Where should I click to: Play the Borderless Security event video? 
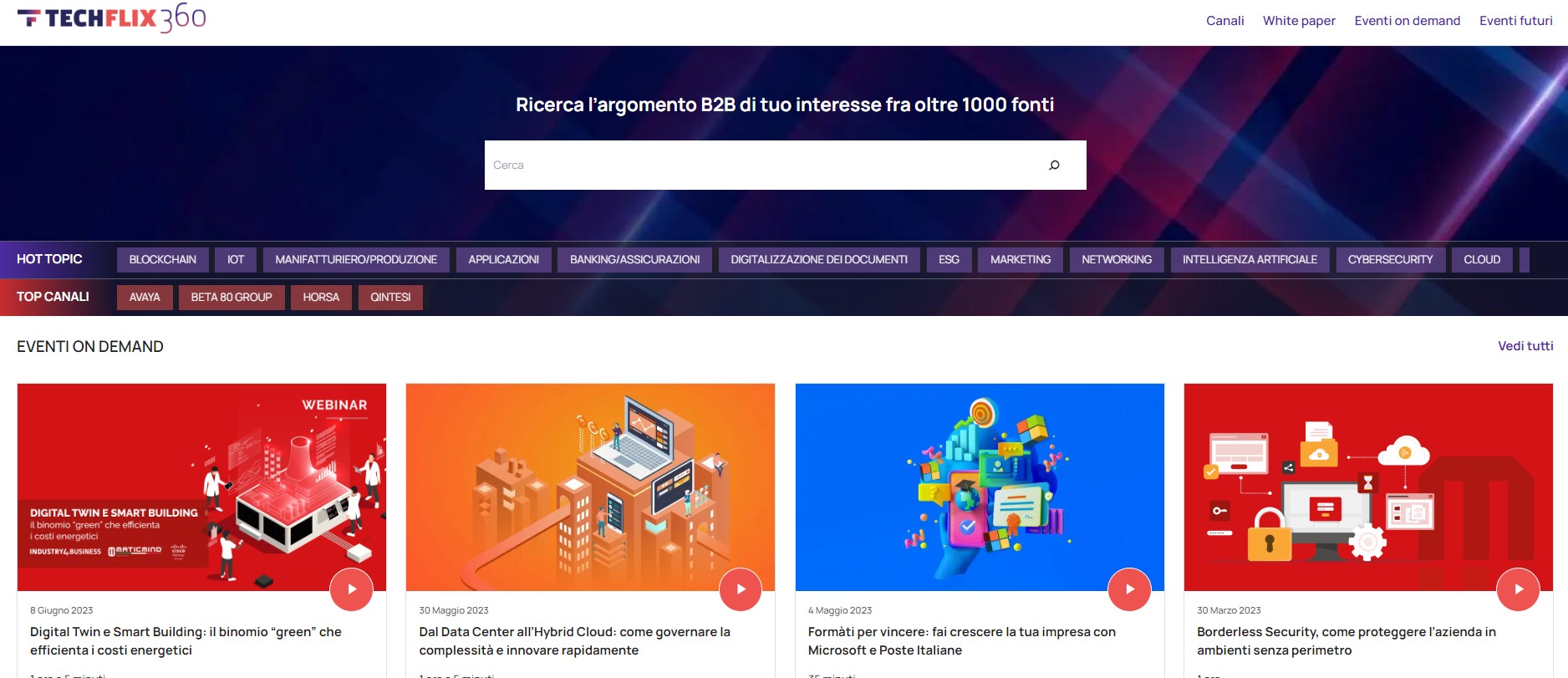click(x=1518, y=589)
